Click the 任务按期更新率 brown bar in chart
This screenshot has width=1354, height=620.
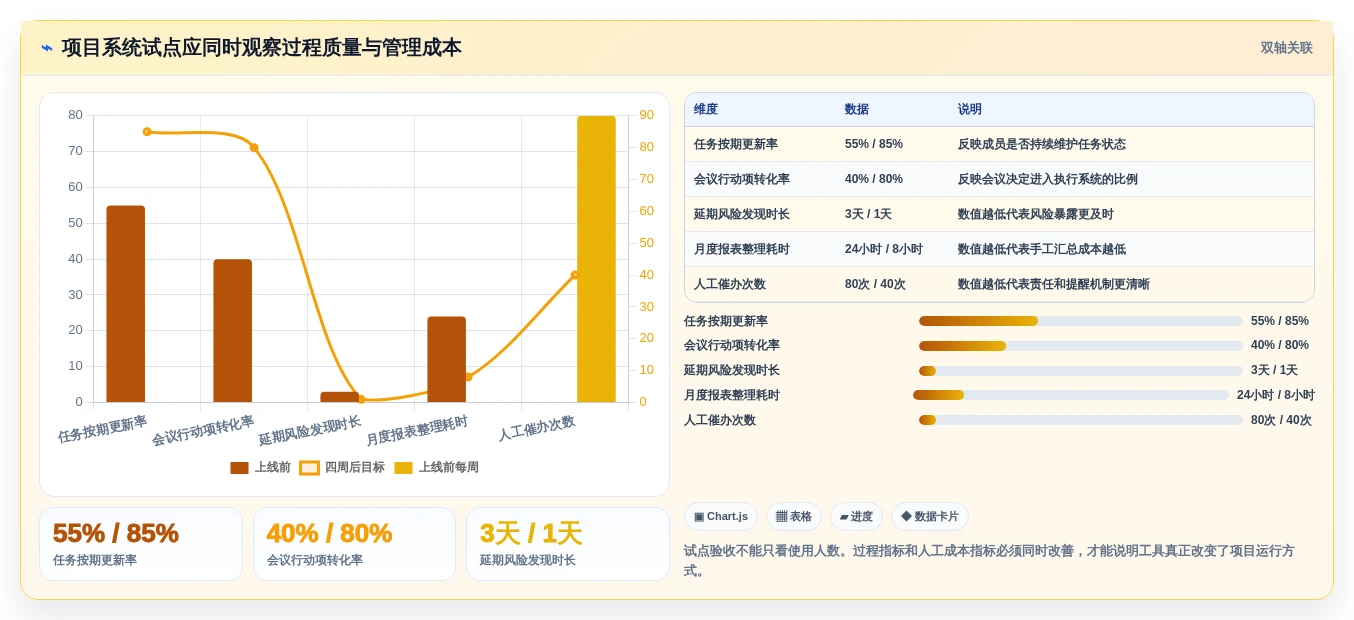[x=126, y=304]
